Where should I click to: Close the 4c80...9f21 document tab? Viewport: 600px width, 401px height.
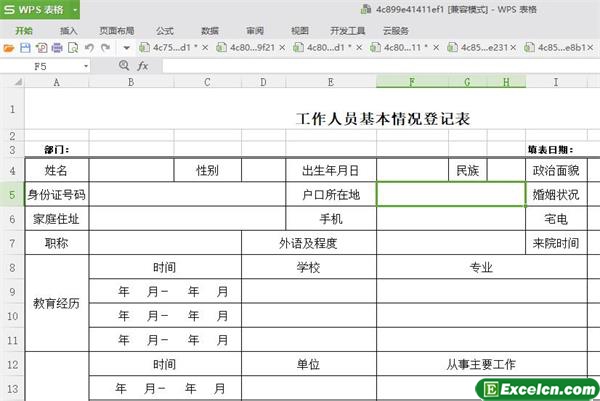(282, 47)
